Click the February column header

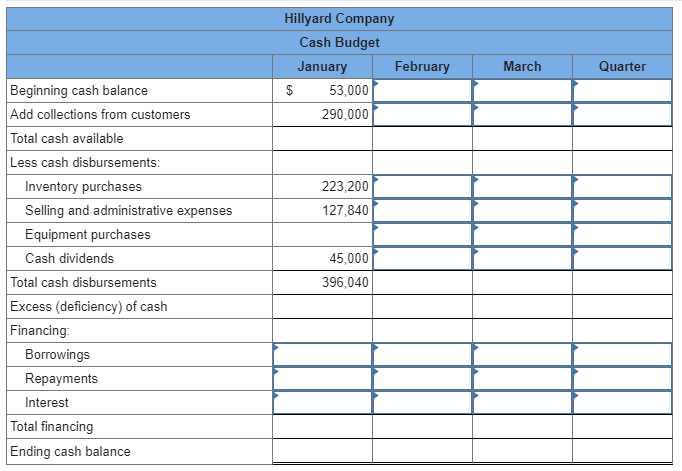pos(422,67)
